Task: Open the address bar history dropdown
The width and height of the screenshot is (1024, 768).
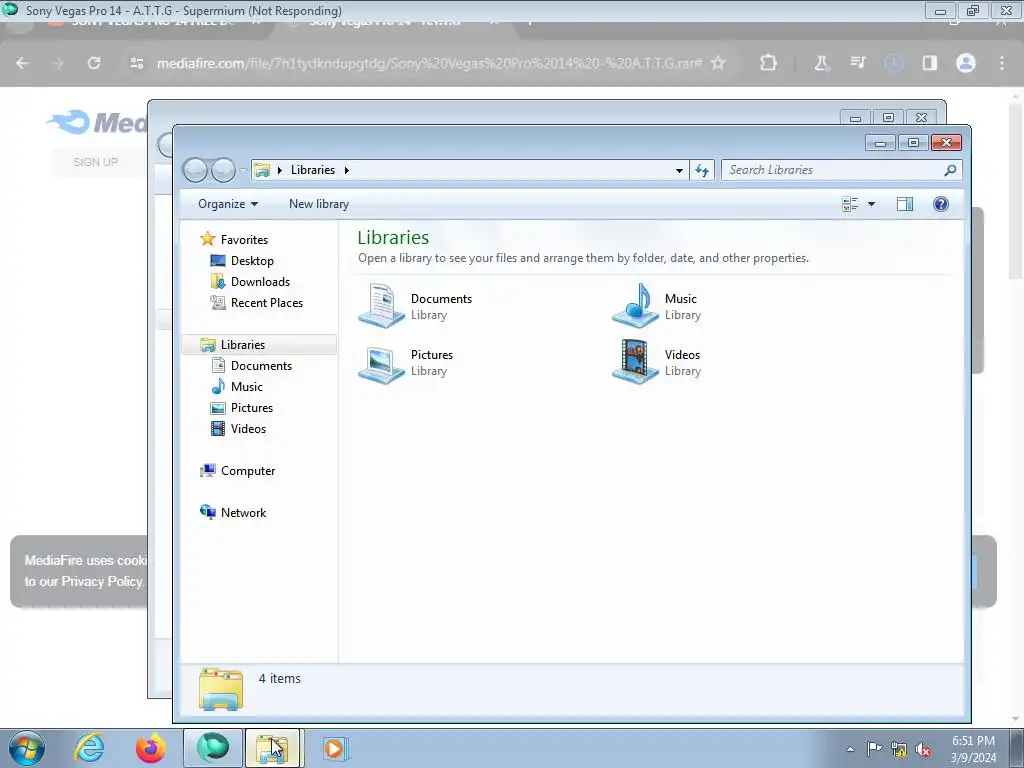Action: point(679,170)
